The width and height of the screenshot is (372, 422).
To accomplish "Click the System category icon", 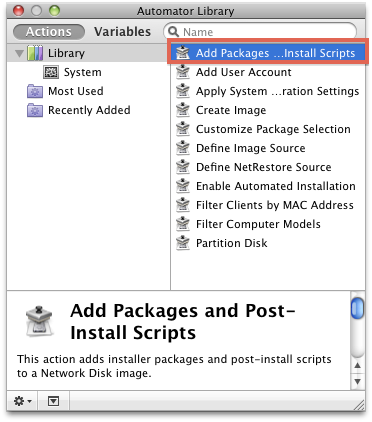I will pyautogui.click(x=51, y=72).
